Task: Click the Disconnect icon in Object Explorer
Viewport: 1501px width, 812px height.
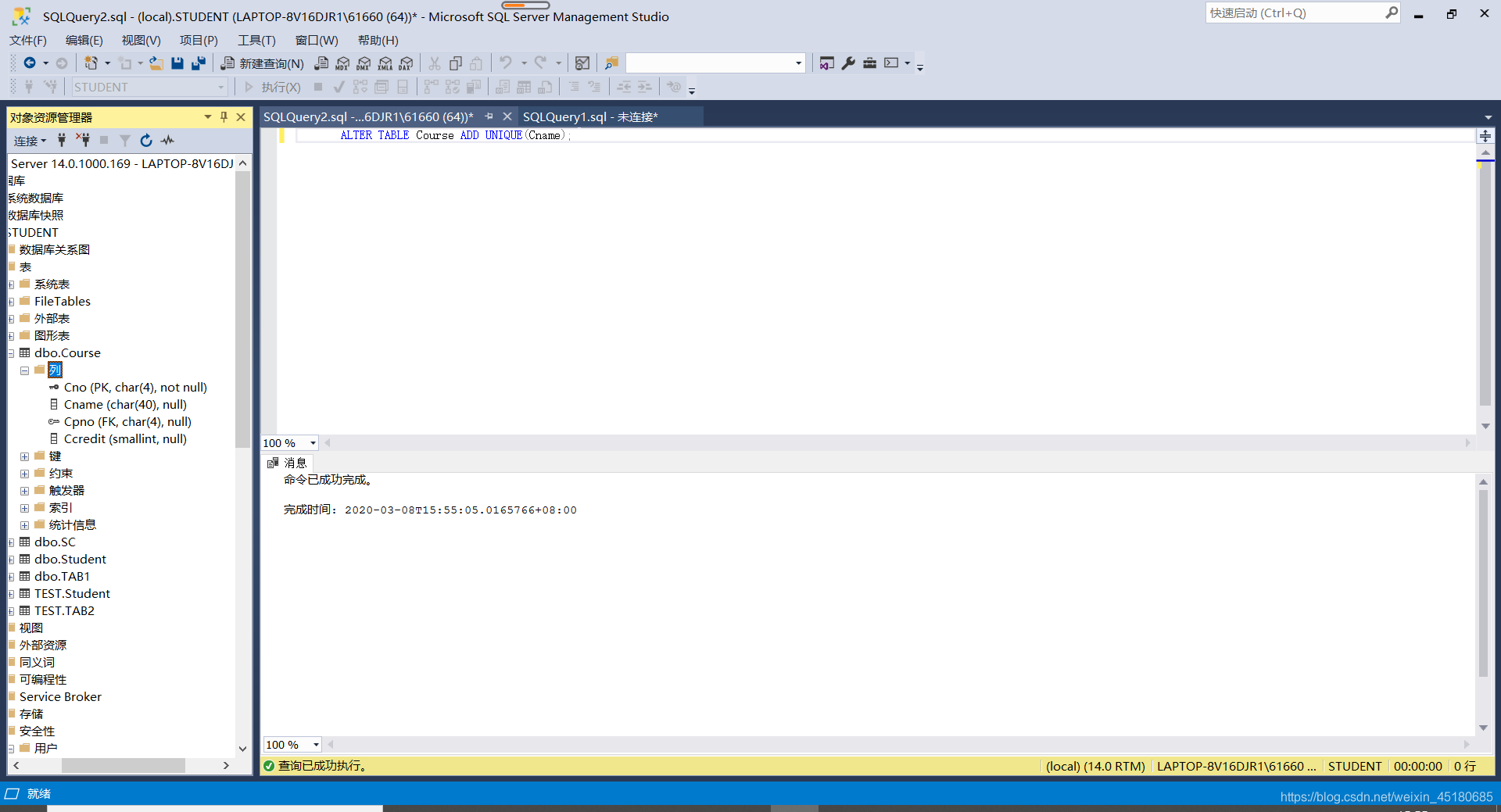Action: (83, 140)
